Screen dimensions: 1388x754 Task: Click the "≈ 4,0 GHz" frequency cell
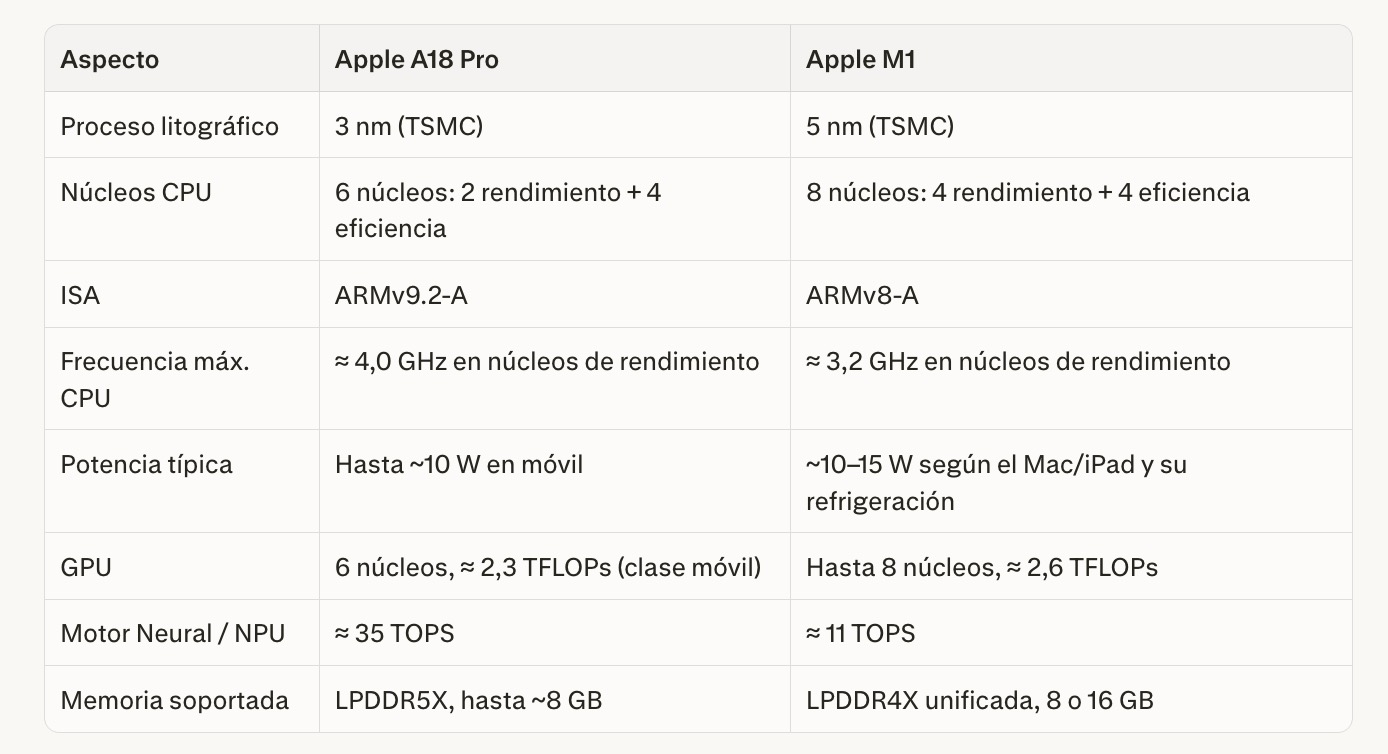[547, 362]
